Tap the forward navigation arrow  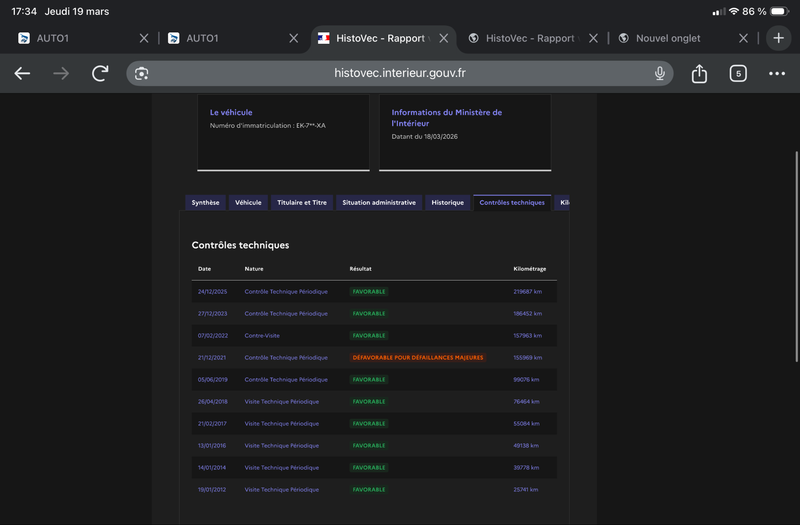point(61,73)
